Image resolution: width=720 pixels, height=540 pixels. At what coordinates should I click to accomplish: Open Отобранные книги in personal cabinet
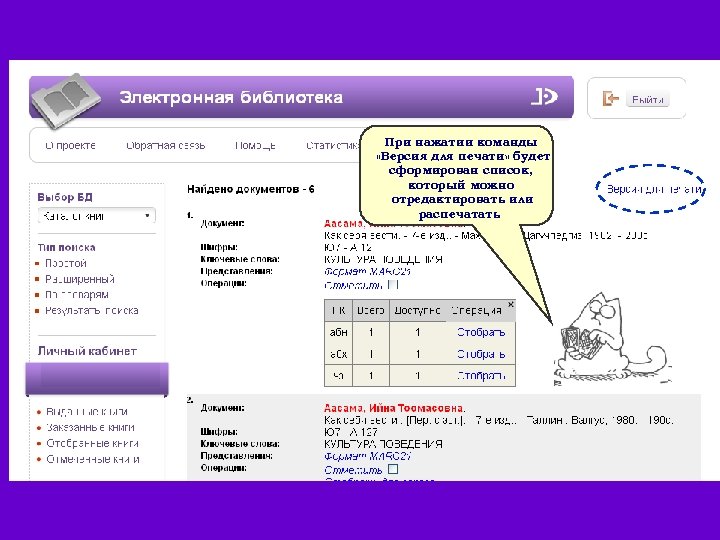pyautogui.click(x=92, y=443)
